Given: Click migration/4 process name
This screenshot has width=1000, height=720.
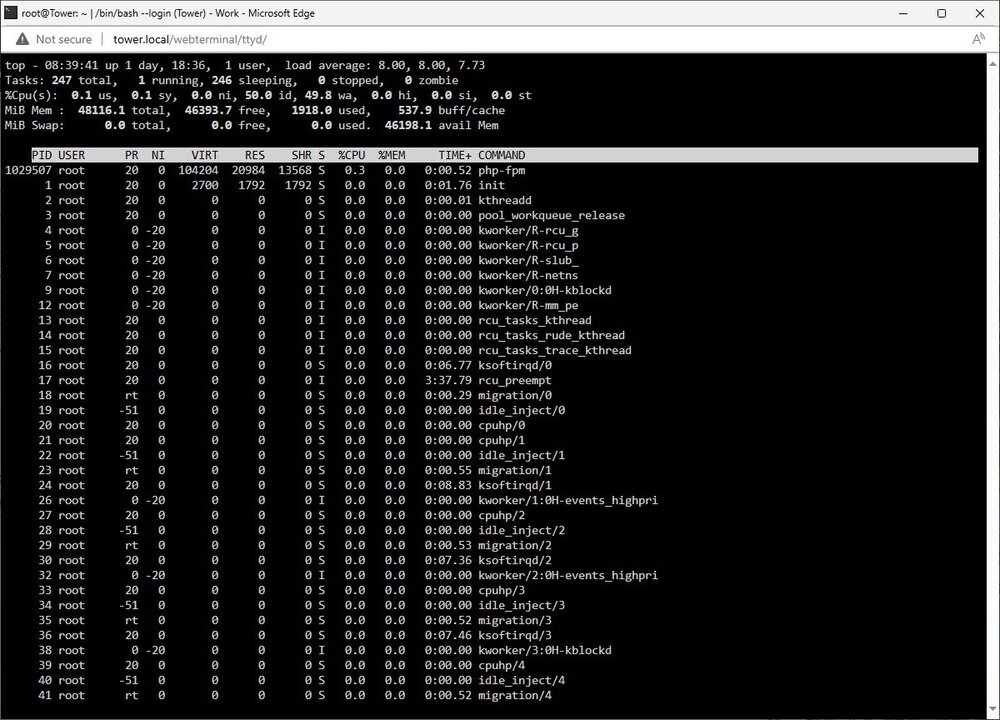Looking at the screenshot, I should pos(515,695).
